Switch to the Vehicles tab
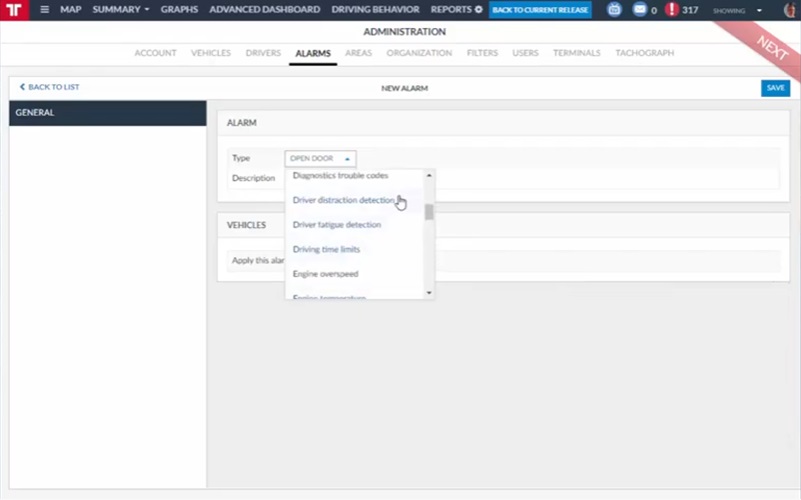 (211, 53)
